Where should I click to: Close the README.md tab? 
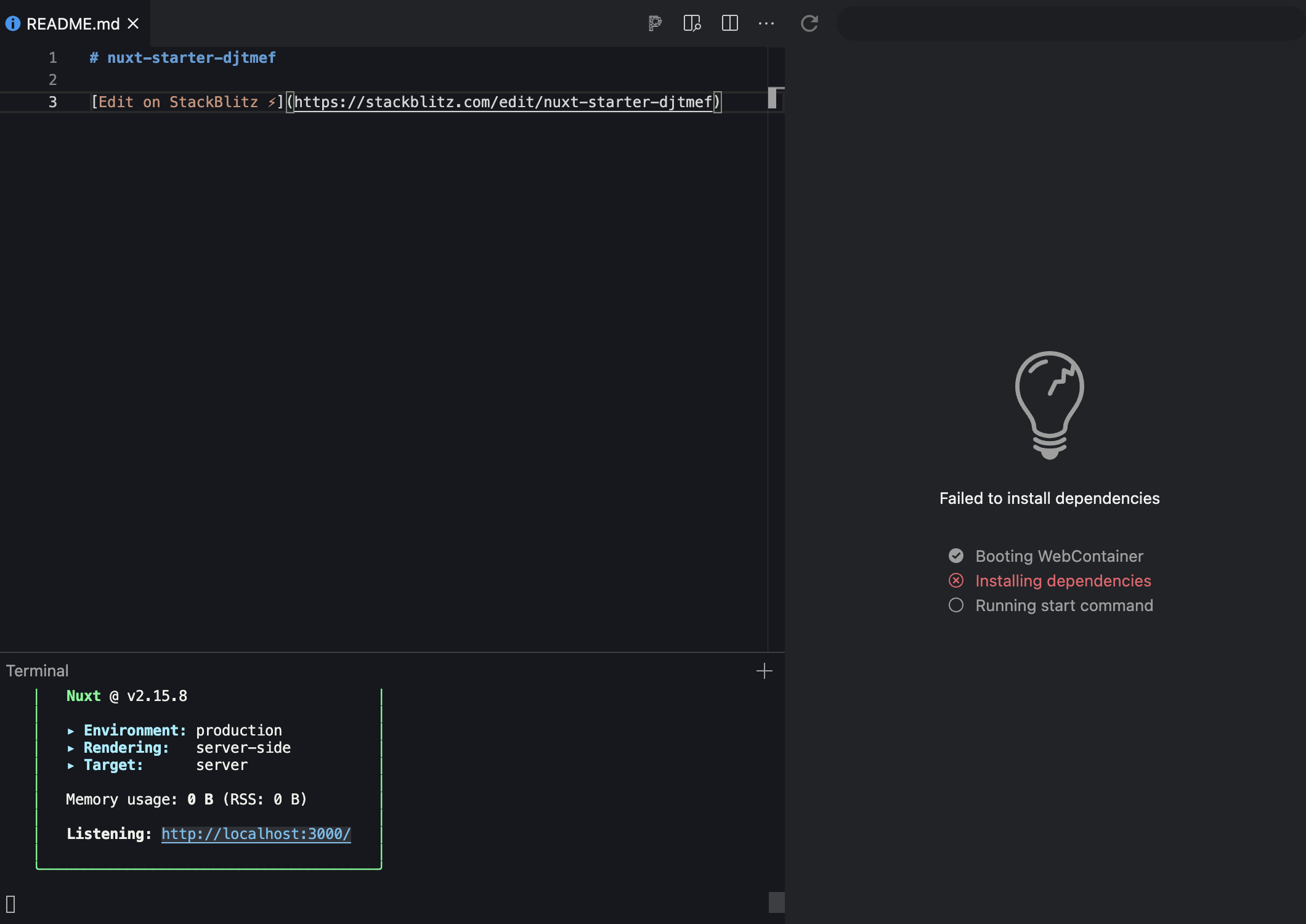pos(133,23)
